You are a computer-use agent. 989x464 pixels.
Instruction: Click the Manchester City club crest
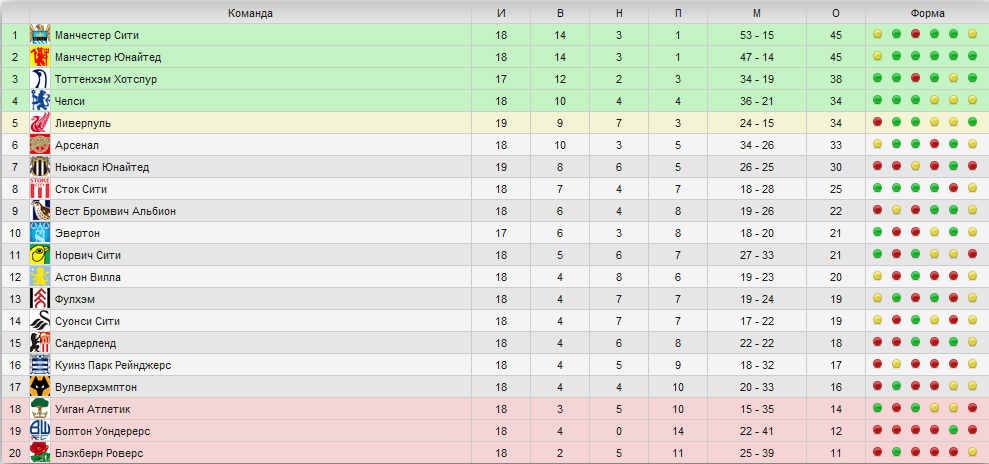[x=40, y=35]
